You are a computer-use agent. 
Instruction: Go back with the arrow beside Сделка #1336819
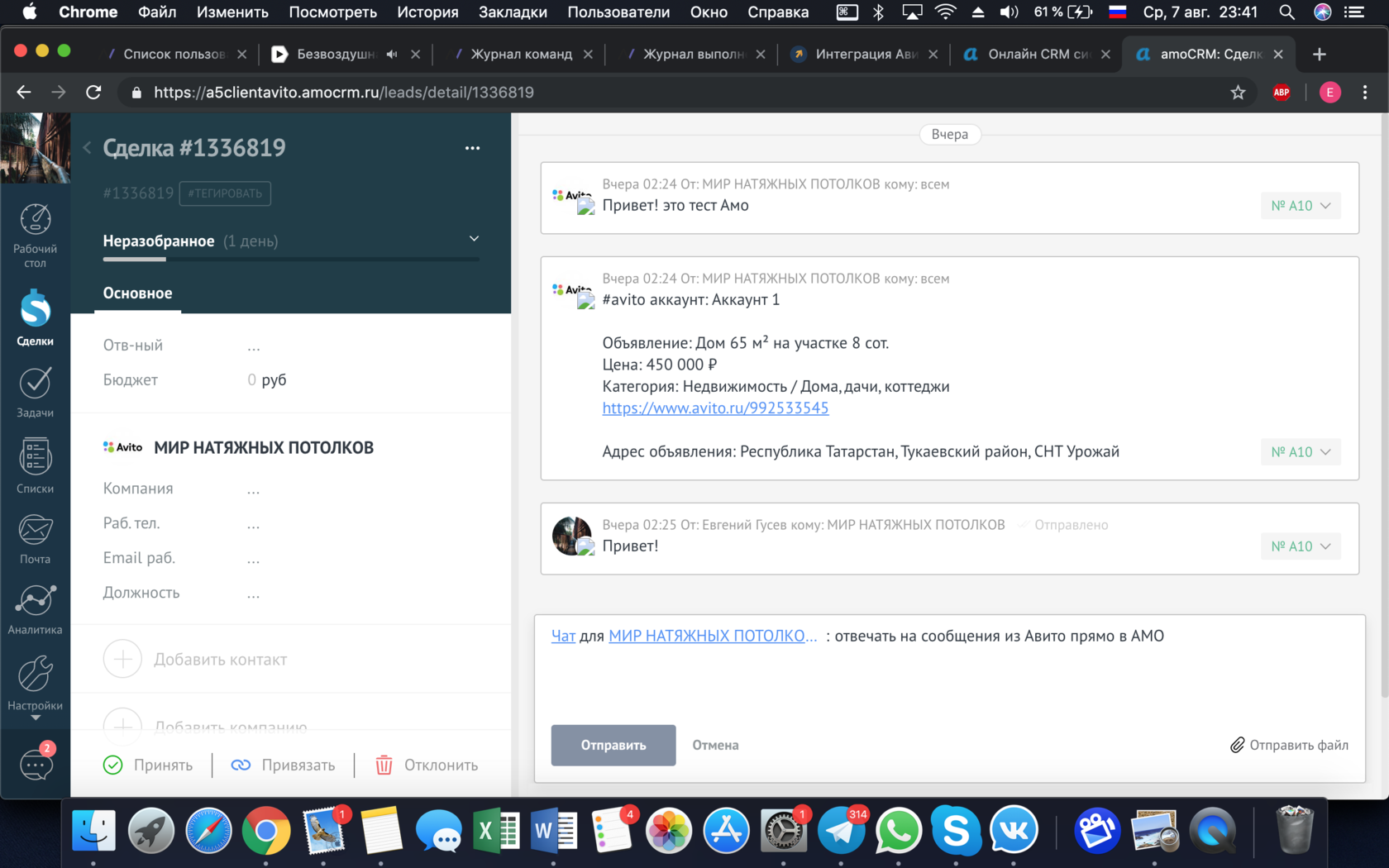[87, 148]
